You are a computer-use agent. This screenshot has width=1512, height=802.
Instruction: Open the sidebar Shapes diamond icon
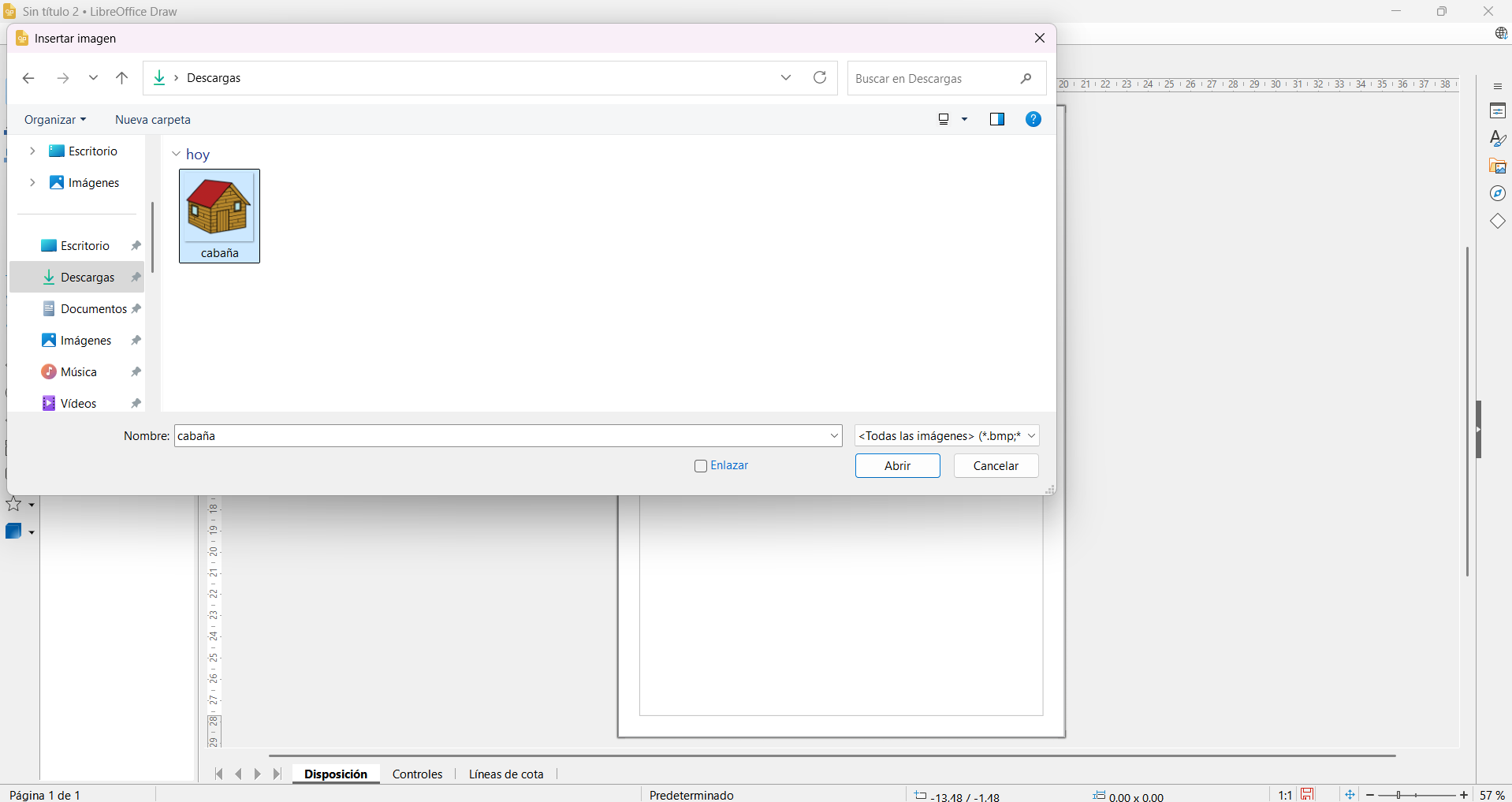(1497, 222)
